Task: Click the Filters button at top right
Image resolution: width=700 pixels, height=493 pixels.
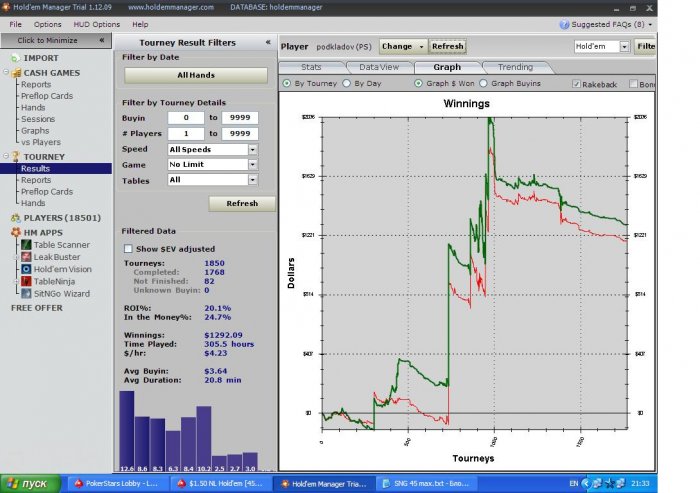Action: click(x=646, y=46)
